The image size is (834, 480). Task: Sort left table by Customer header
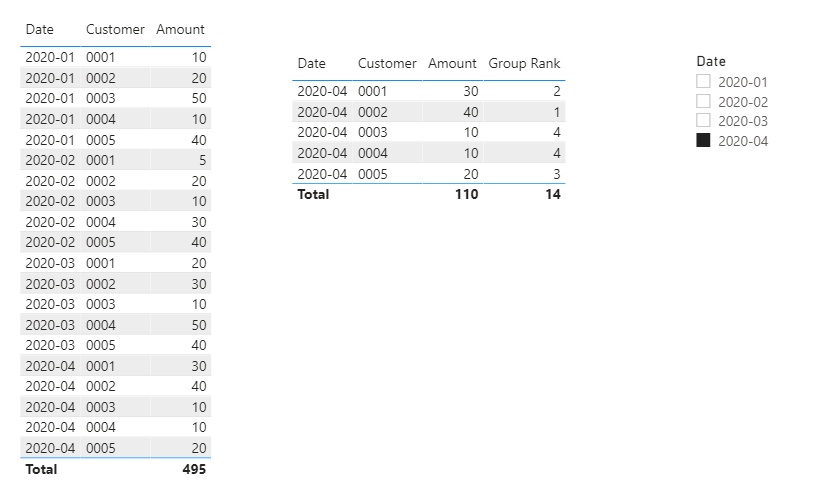[115, 29]
